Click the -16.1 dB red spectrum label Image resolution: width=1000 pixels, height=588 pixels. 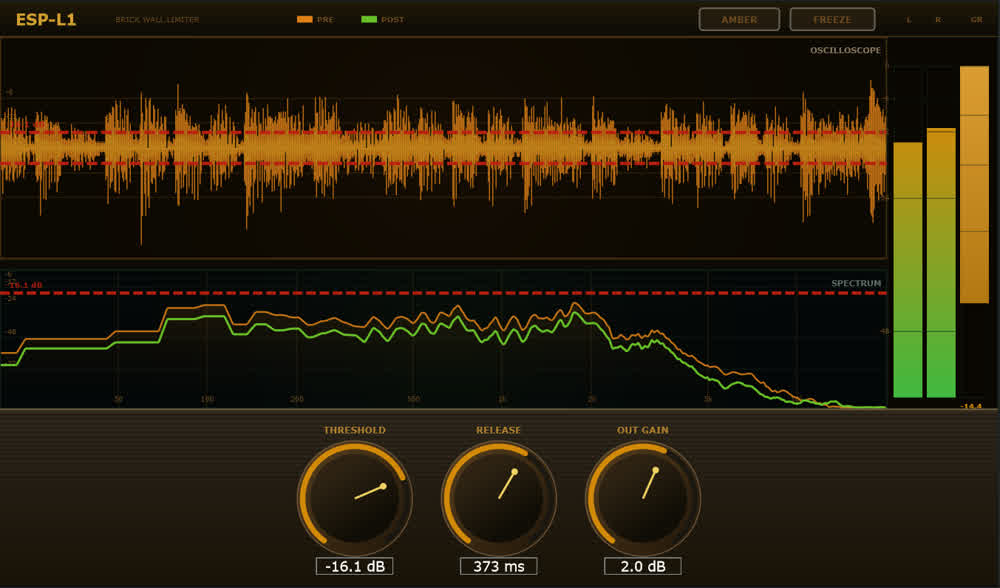coord(26,285)
